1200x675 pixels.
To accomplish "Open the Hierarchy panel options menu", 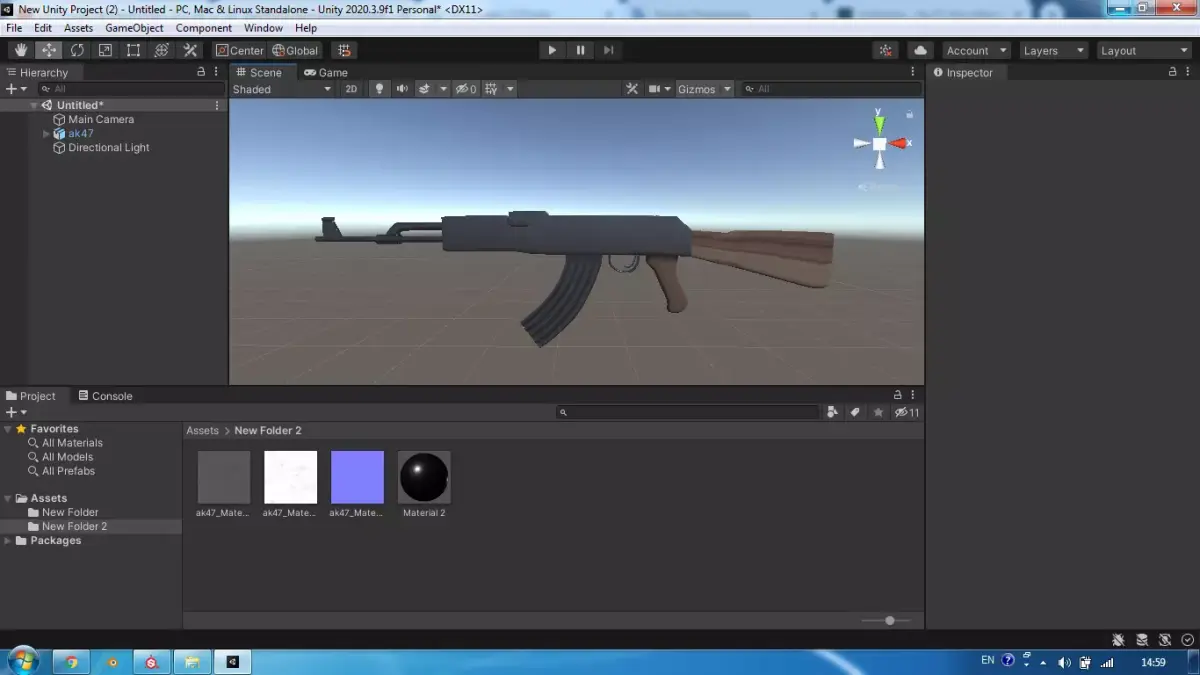I will coord(217,72).
